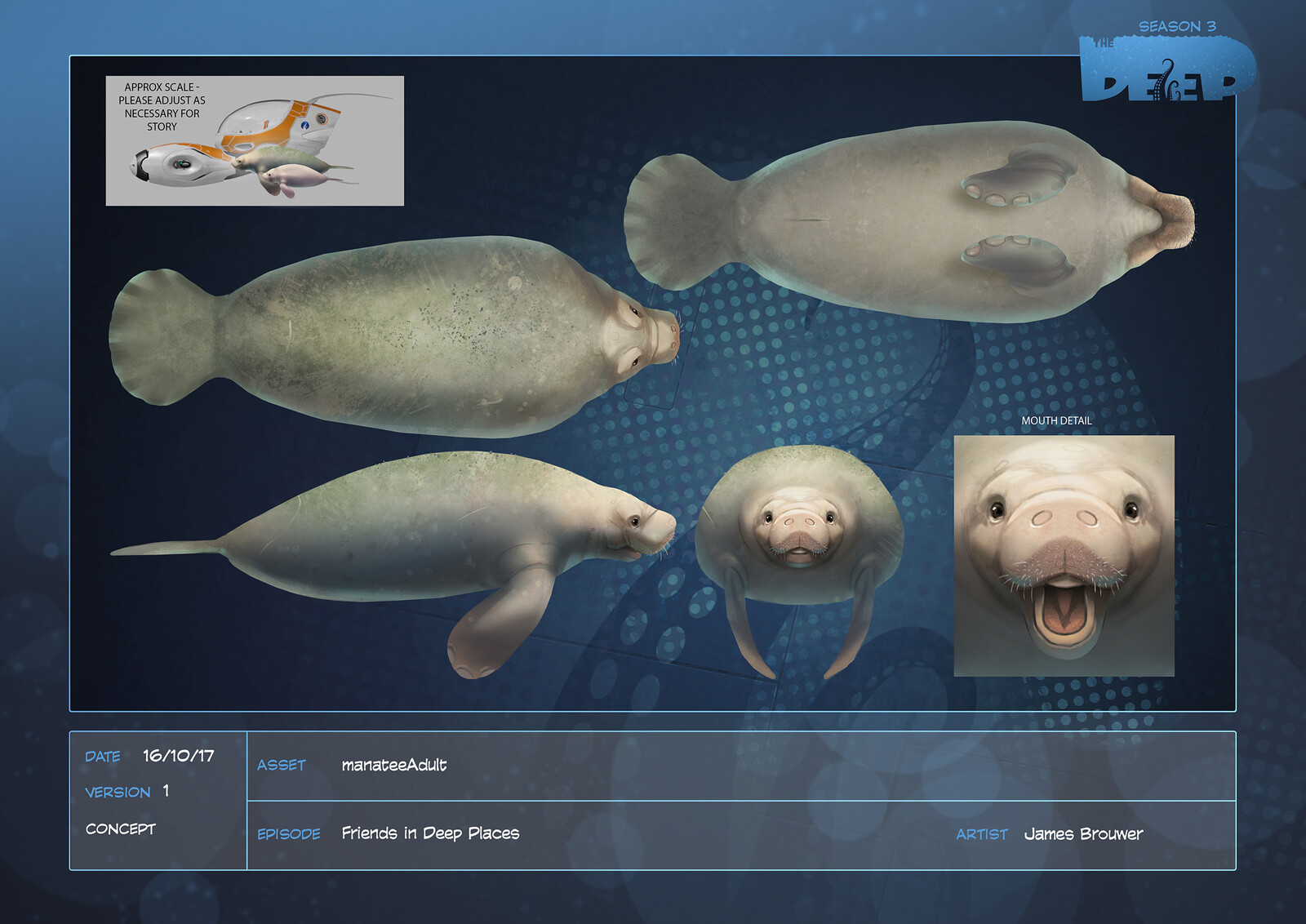Click the top-down manatee back view
This screenshot has height=924, width=1306.
[x=395, y=336]
